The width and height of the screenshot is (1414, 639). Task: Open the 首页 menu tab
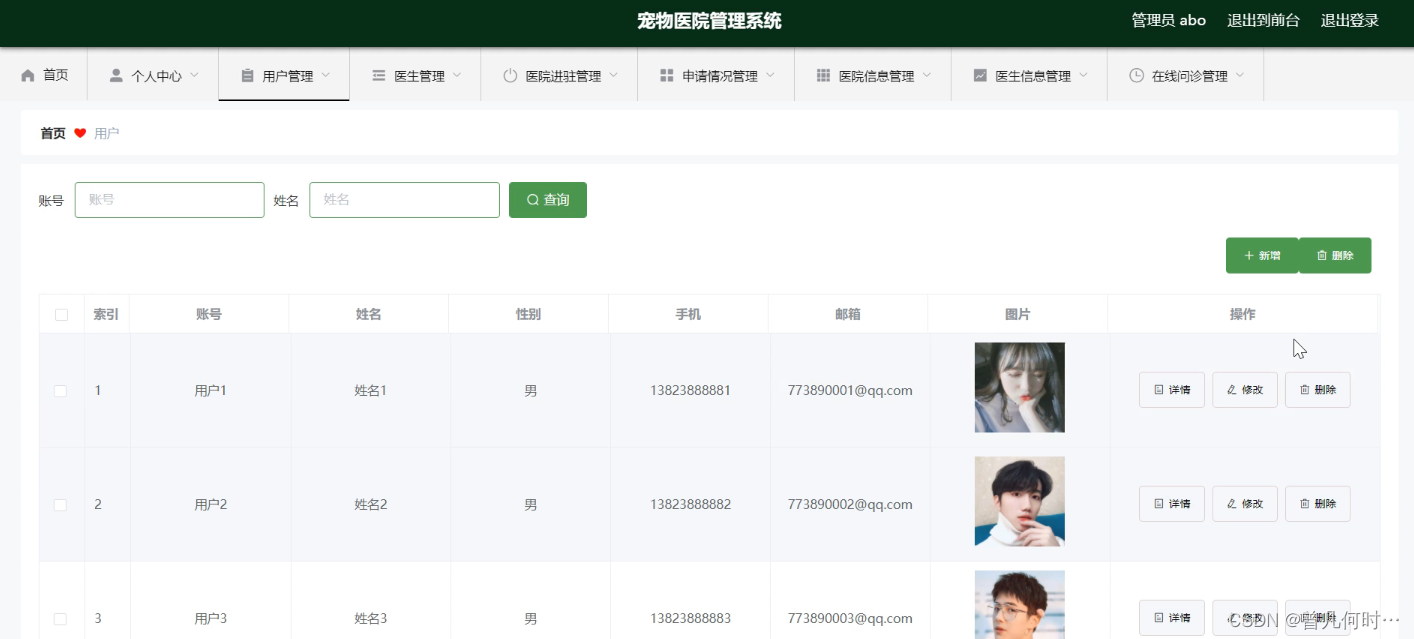click(x=44, y=75)
